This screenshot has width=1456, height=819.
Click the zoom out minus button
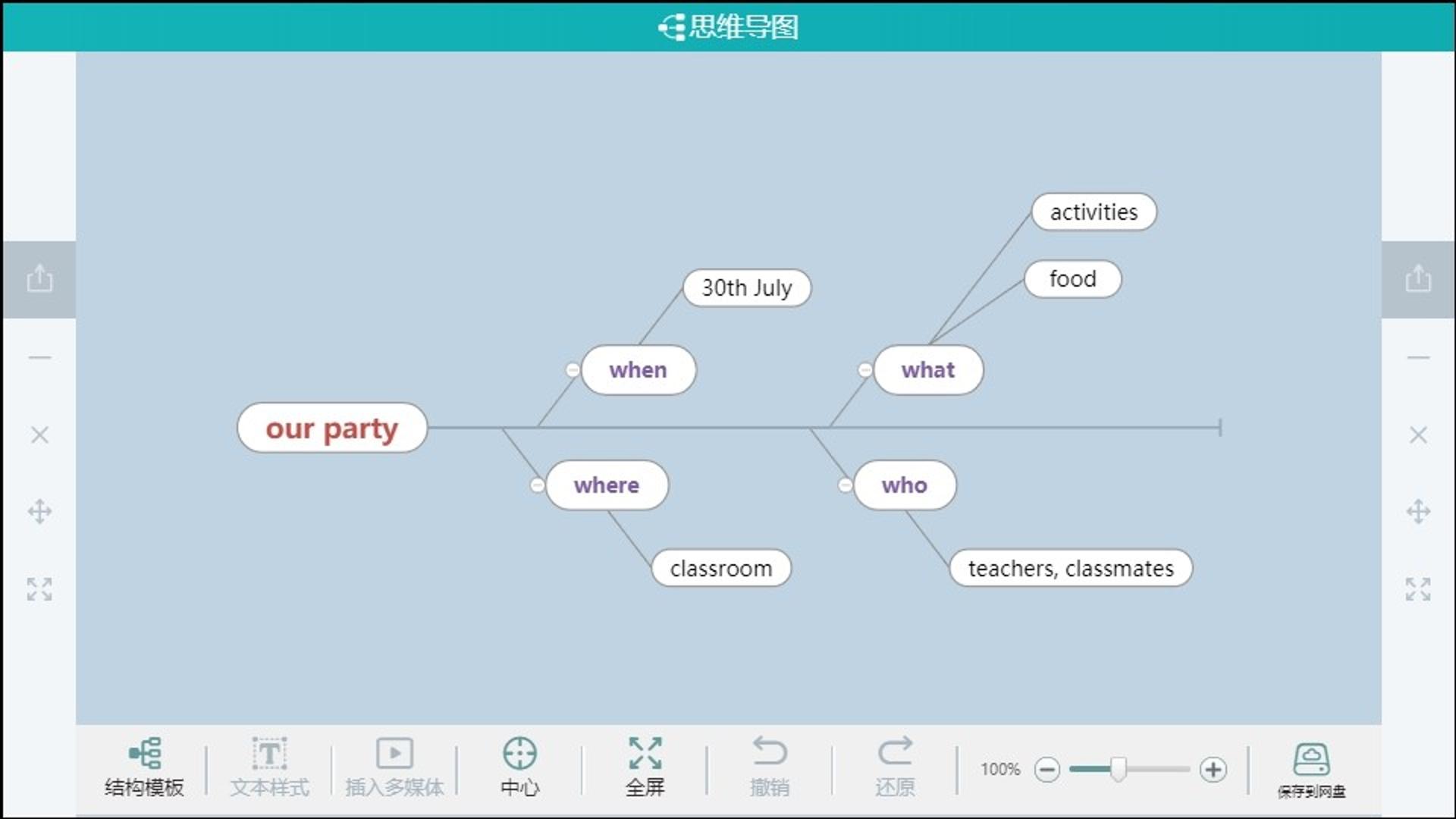coord(1047,770)
